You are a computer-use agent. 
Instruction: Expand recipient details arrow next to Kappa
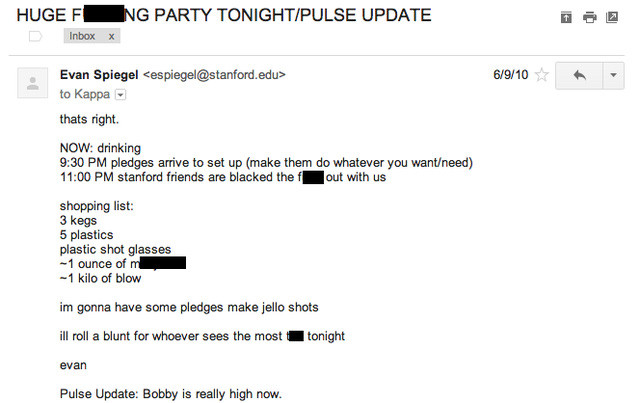point(121,94)
